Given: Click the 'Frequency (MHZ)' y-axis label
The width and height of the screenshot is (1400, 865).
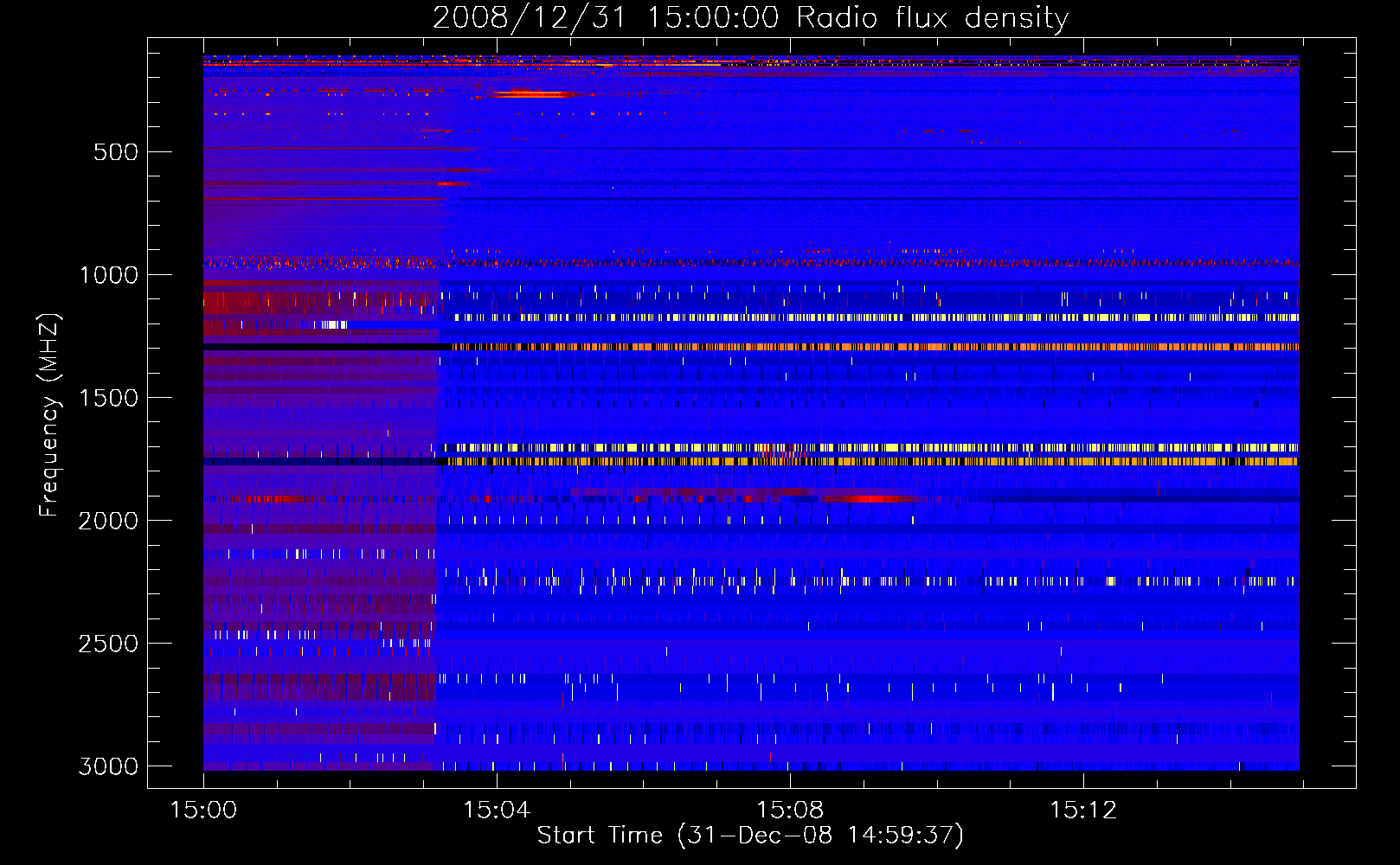Looking at the screenshot, I should tap(49, 416).
